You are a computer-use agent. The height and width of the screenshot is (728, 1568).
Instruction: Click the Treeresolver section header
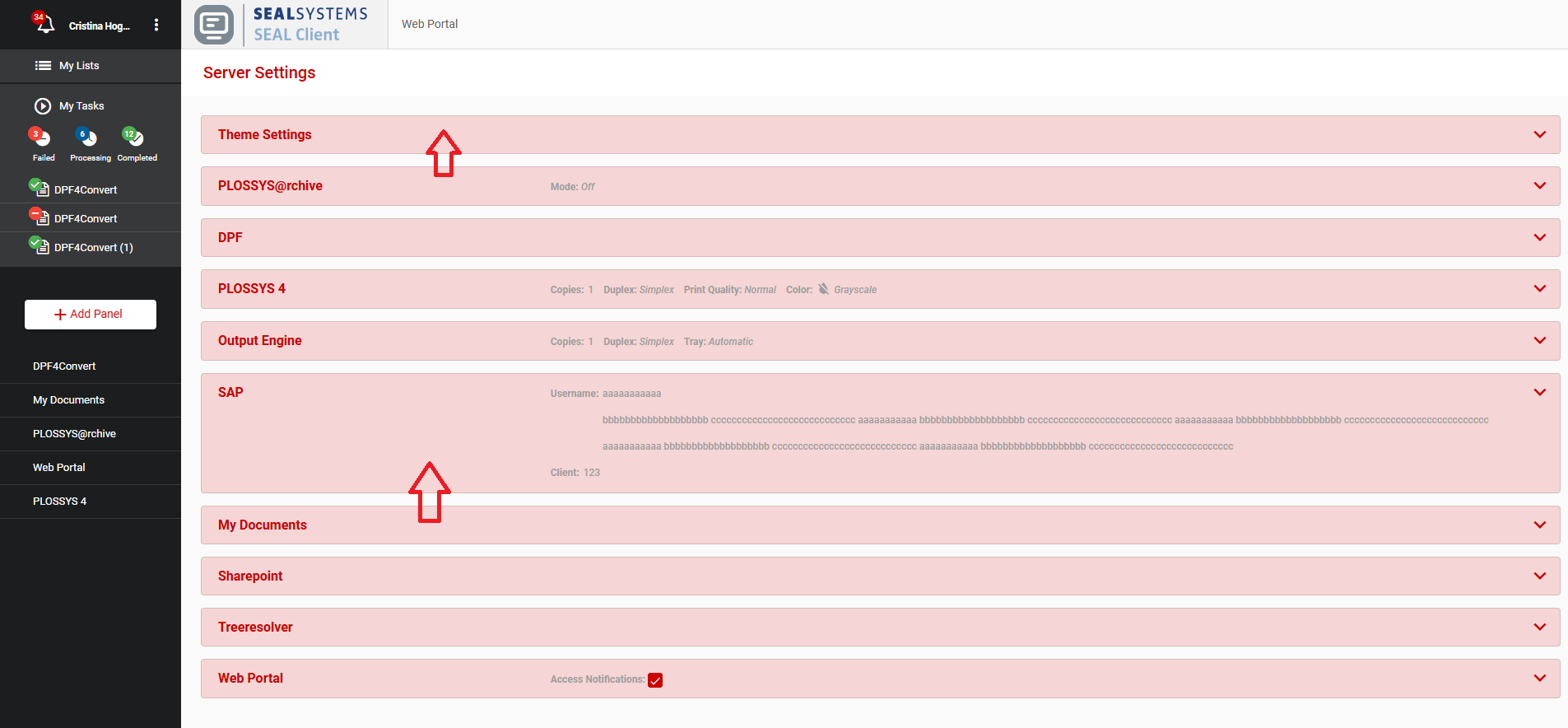[255, 628]
